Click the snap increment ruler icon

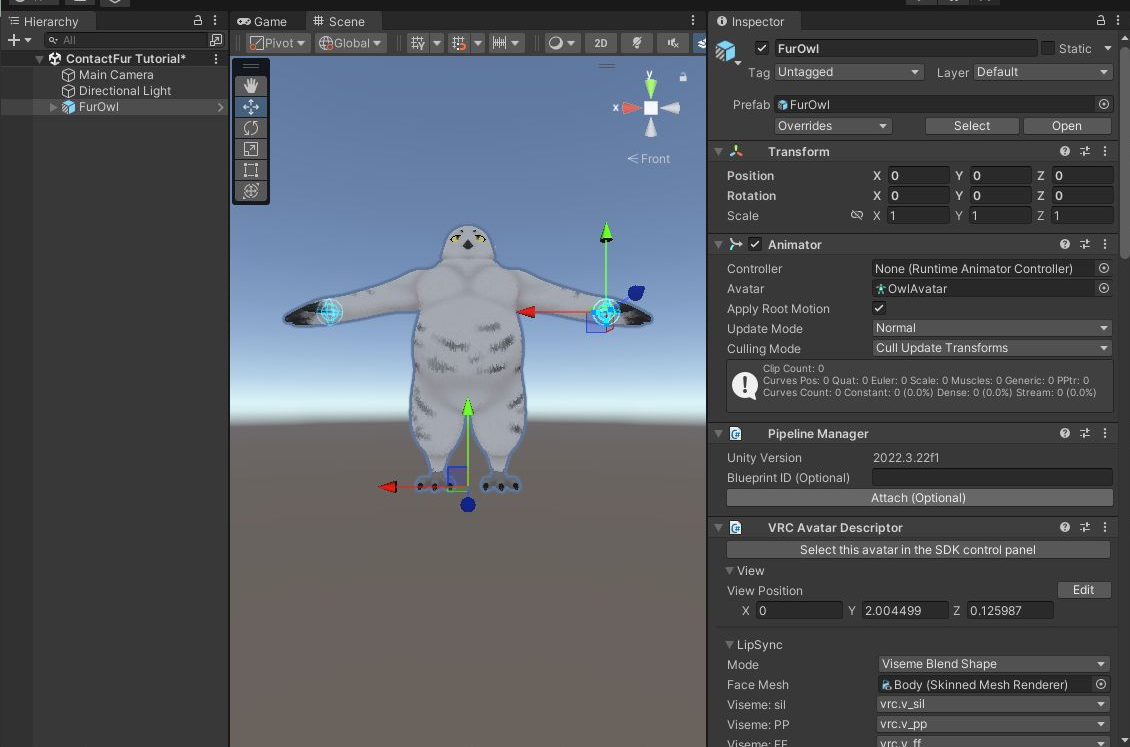click(499, 43)
